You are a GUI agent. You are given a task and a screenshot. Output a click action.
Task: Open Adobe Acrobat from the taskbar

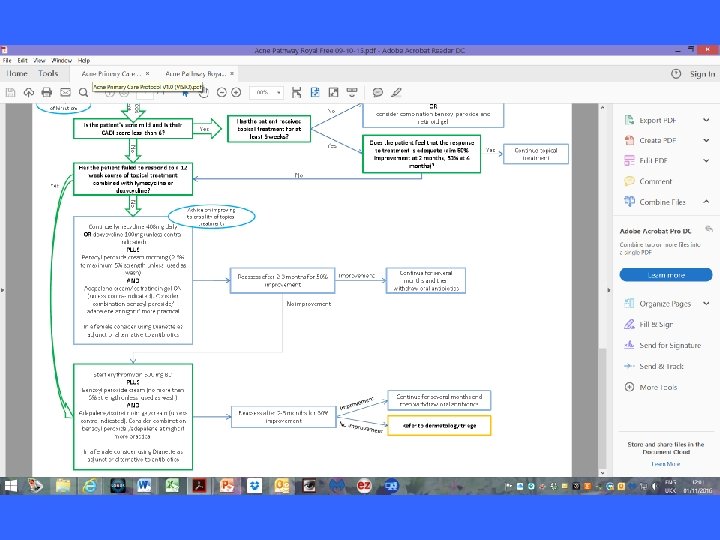click(x=199, y=486)
